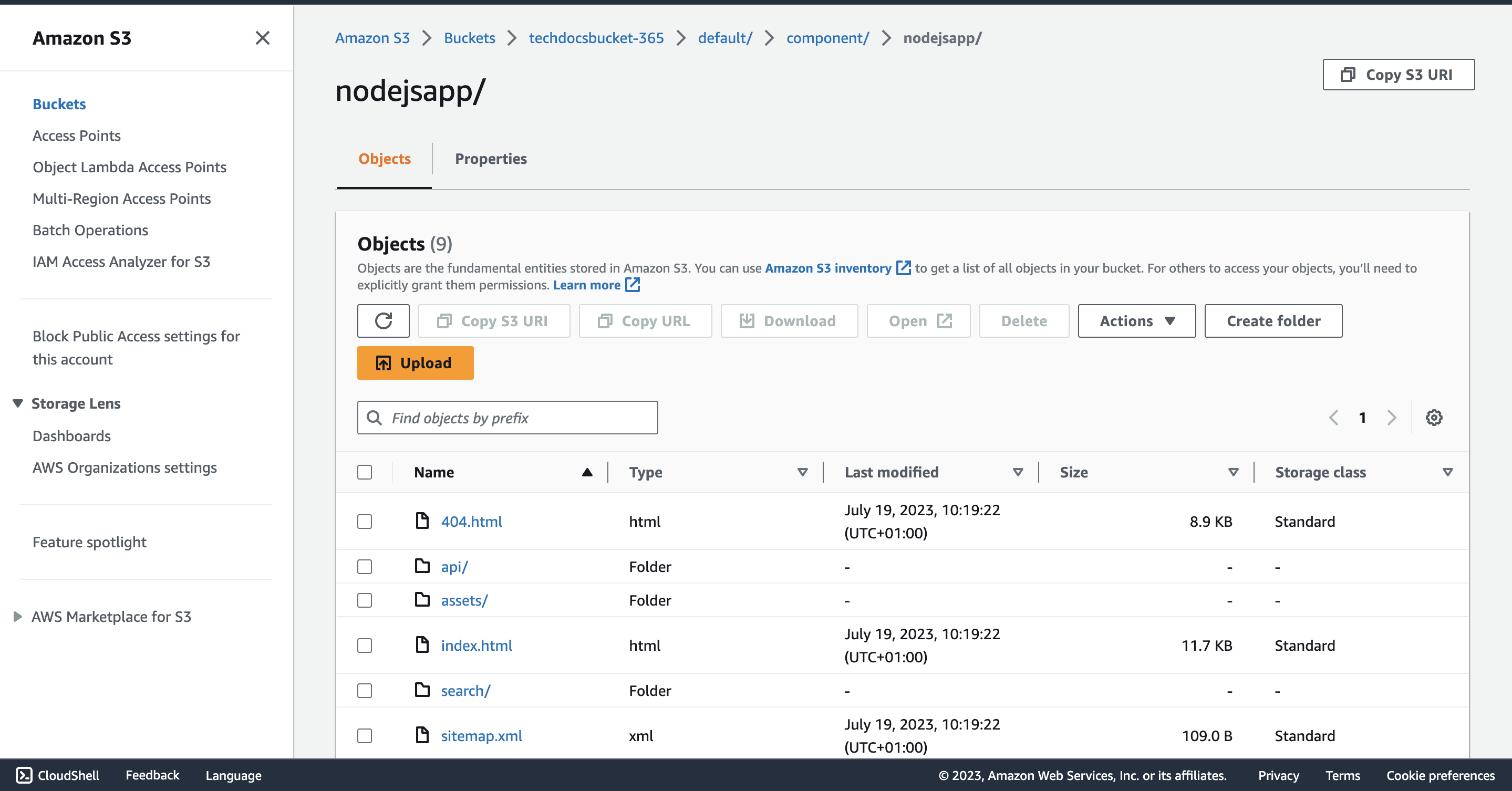The height and width of the screenshot is (791, 1512).
Task: Click the file icon beside sitemap.xml
Action: click(x=422, y=735)
